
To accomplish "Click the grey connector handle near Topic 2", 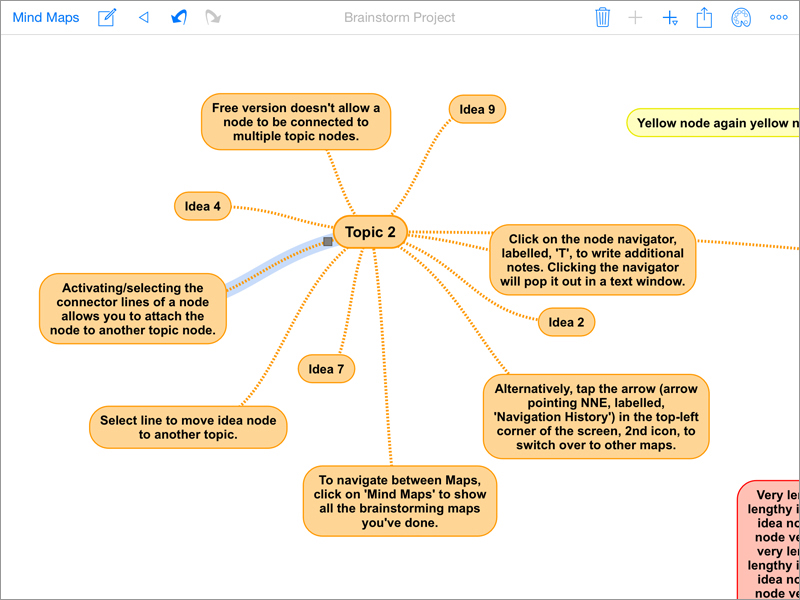I will click(x=328, y=241).
